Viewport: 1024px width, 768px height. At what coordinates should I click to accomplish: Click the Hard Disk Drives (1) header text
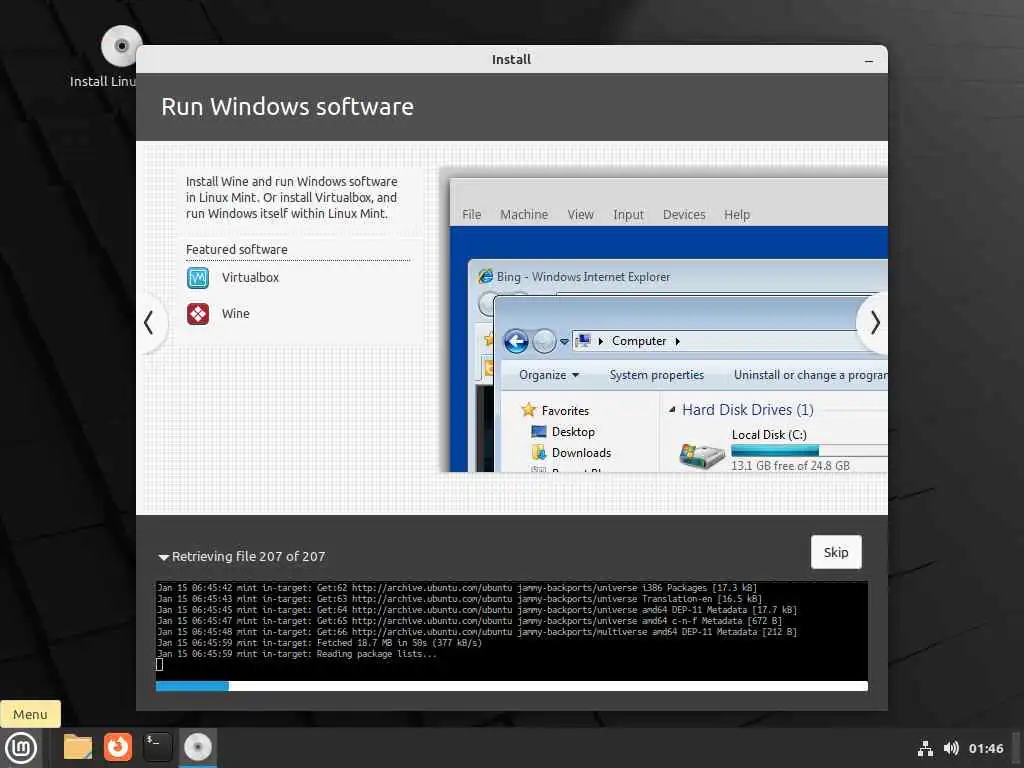pyautogui.click(x=748, y=409)
